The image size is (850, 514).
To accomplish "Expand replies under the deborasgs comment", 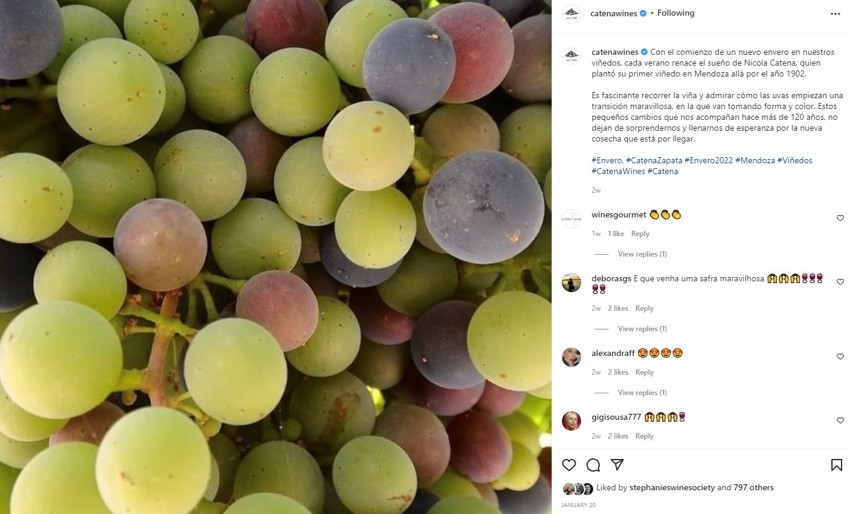I will tap(642, 329).
